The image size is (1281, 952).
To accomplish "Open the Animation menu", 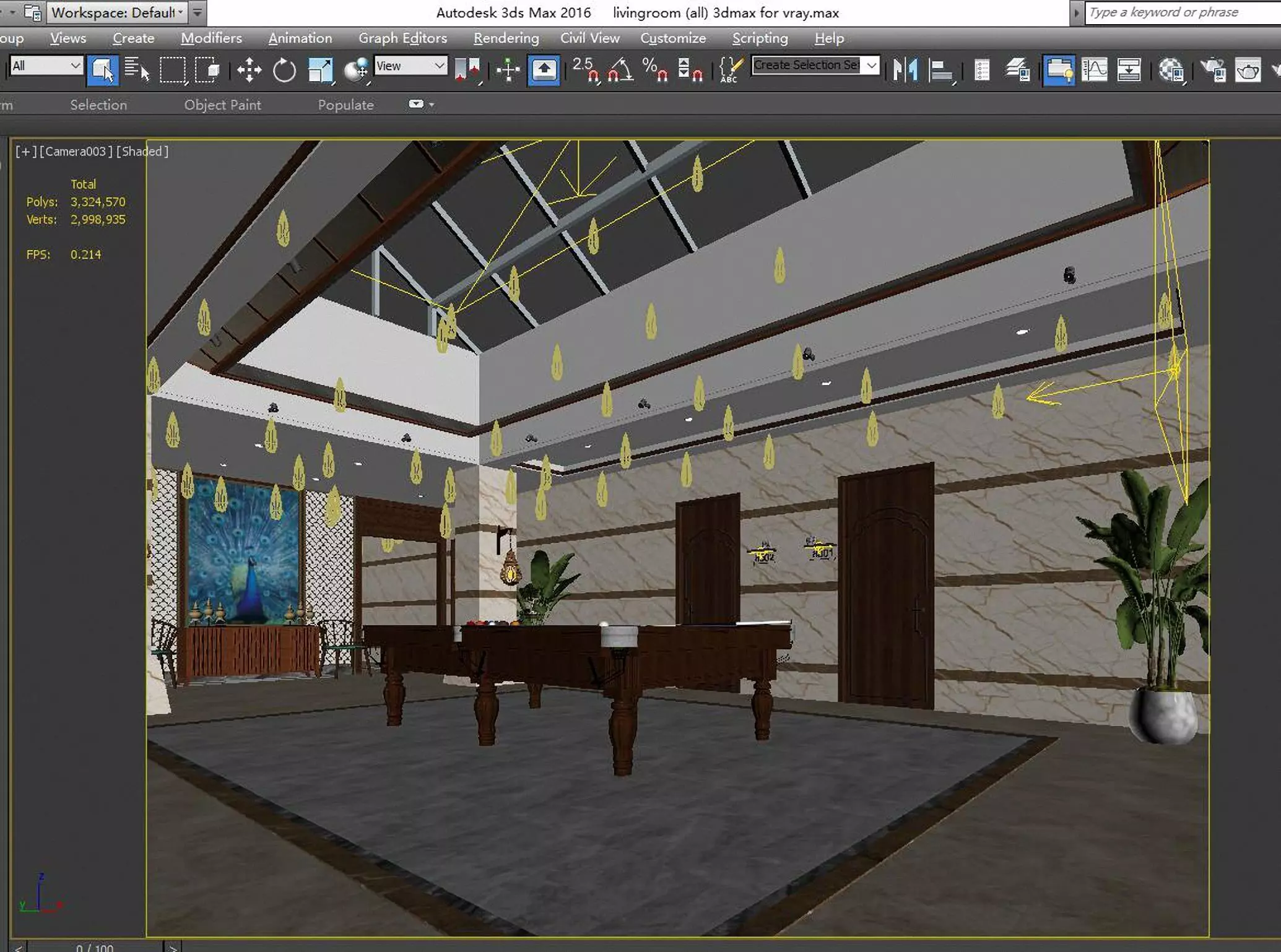I will tap(300, 38).
